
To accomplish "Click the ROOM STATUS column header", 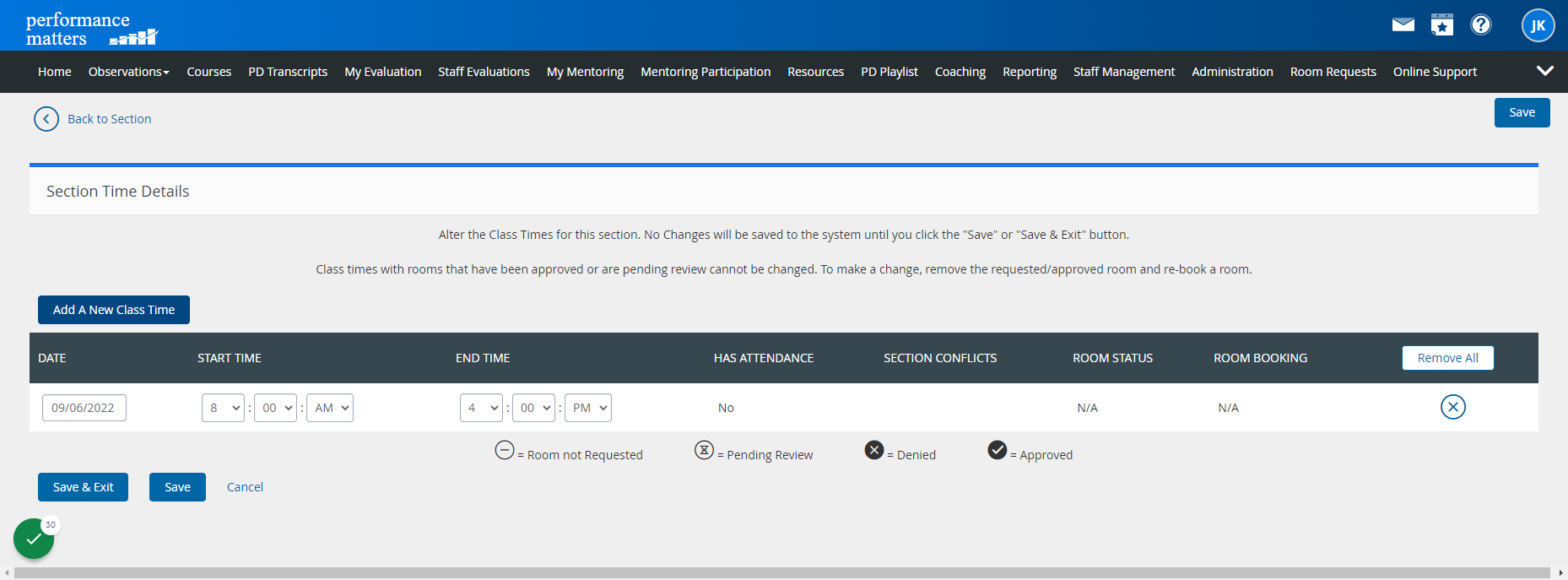I will point(1112,358).
